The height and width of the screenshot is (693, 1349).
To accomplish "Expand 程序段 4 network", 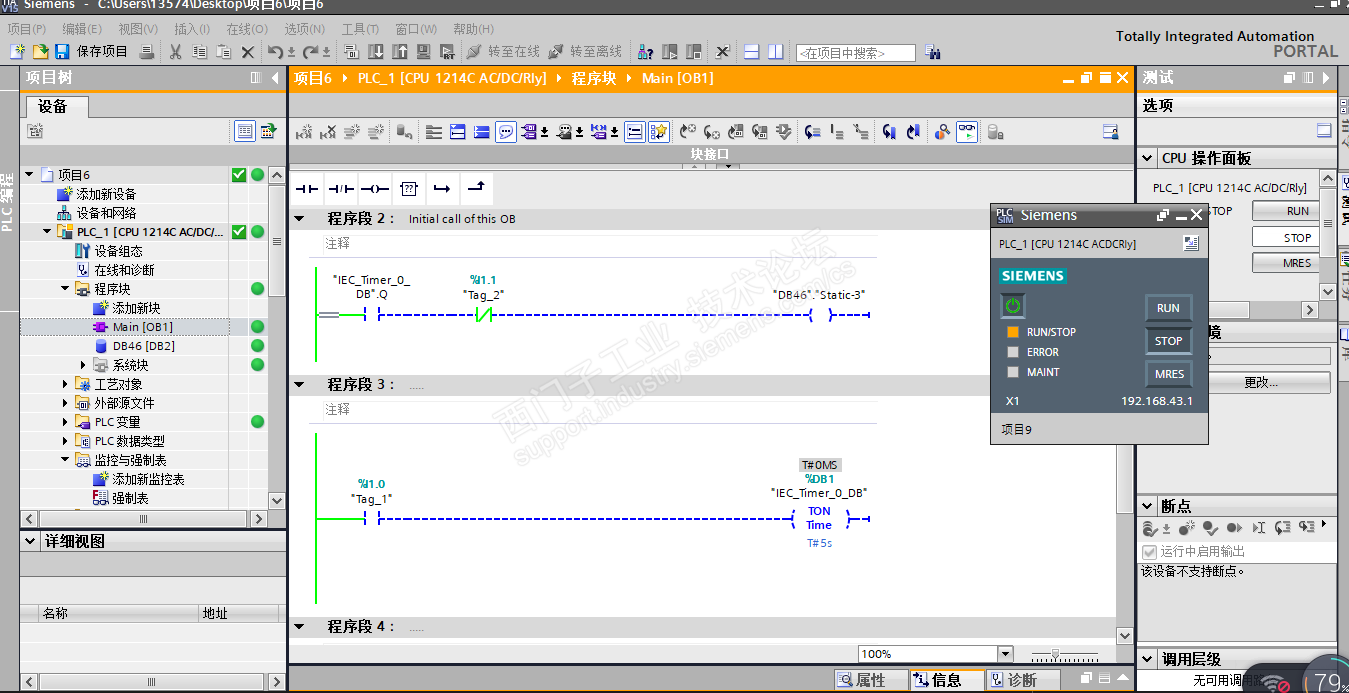I will (299, 627).
